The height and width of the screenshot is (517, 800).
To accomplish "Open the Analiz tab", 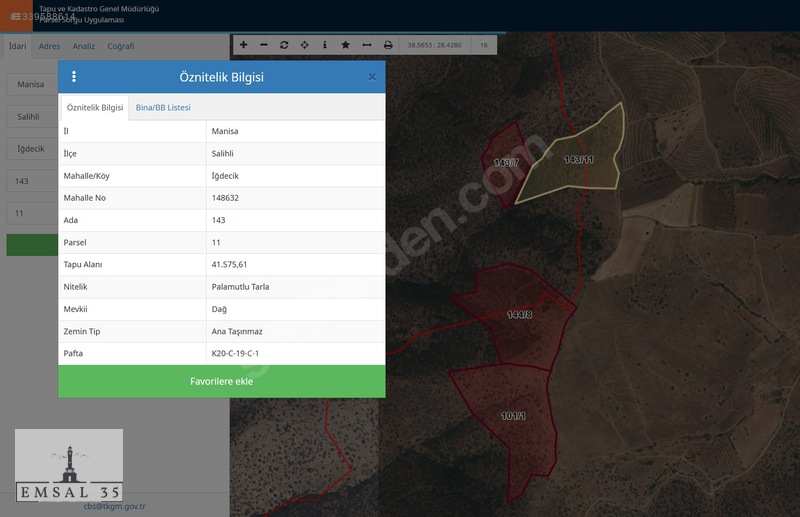I will point(84,46).
